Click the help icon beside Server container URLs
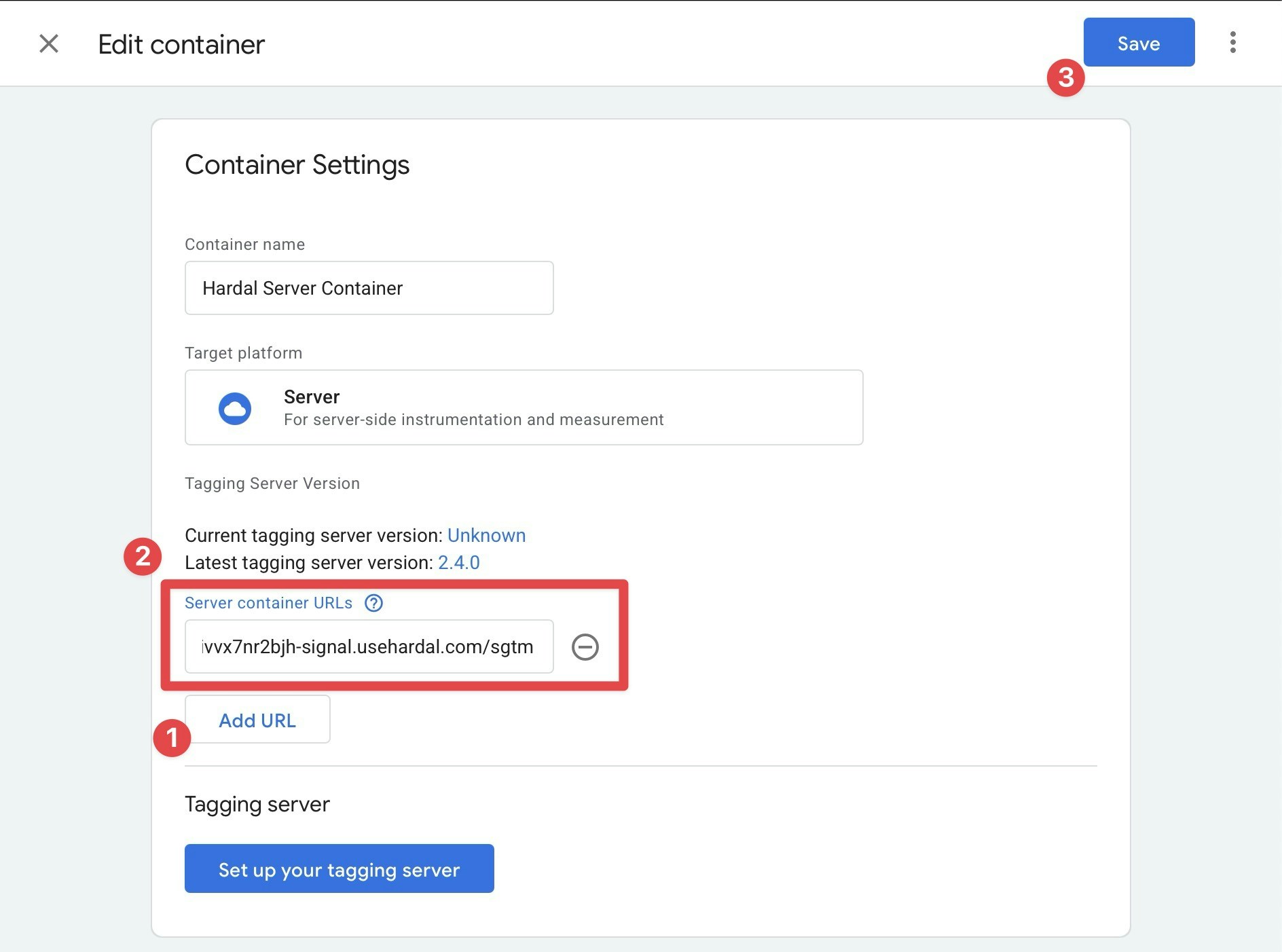The height and width of the screenshot is (952, 1282). [x=373, y=603]
